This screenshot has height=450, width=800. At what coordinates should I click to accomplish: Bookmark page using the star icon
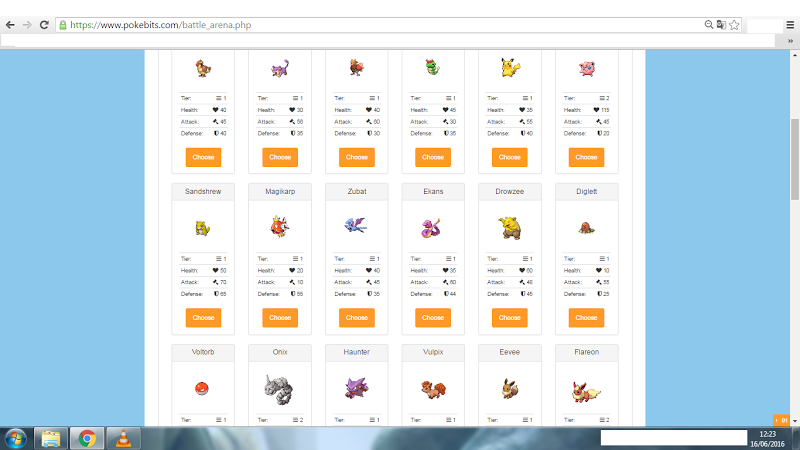tap(734, 25)
